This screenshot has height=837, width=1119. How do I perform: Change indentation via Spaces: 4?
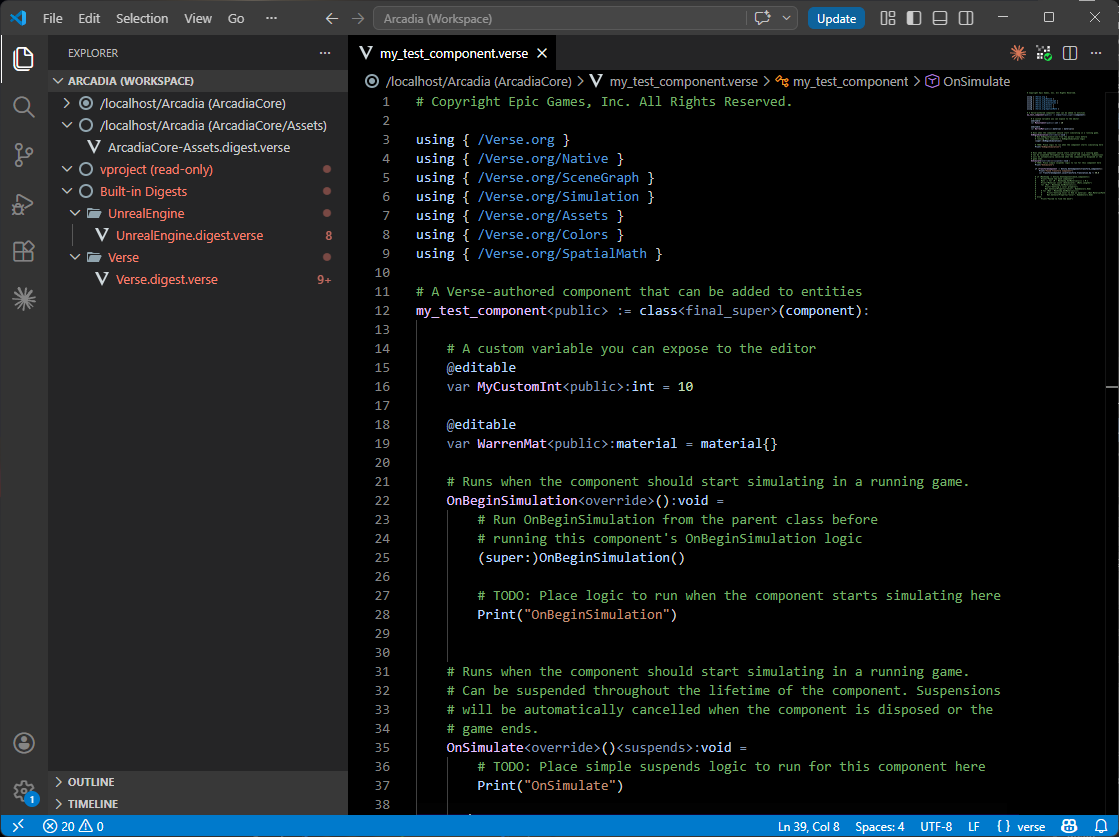click(880, 826)
